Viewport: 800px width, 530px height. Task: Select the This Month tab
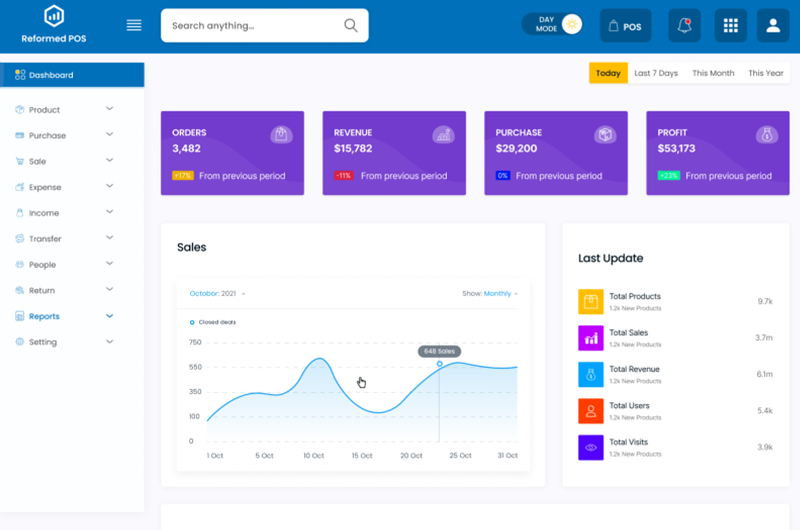pos(713,73)
